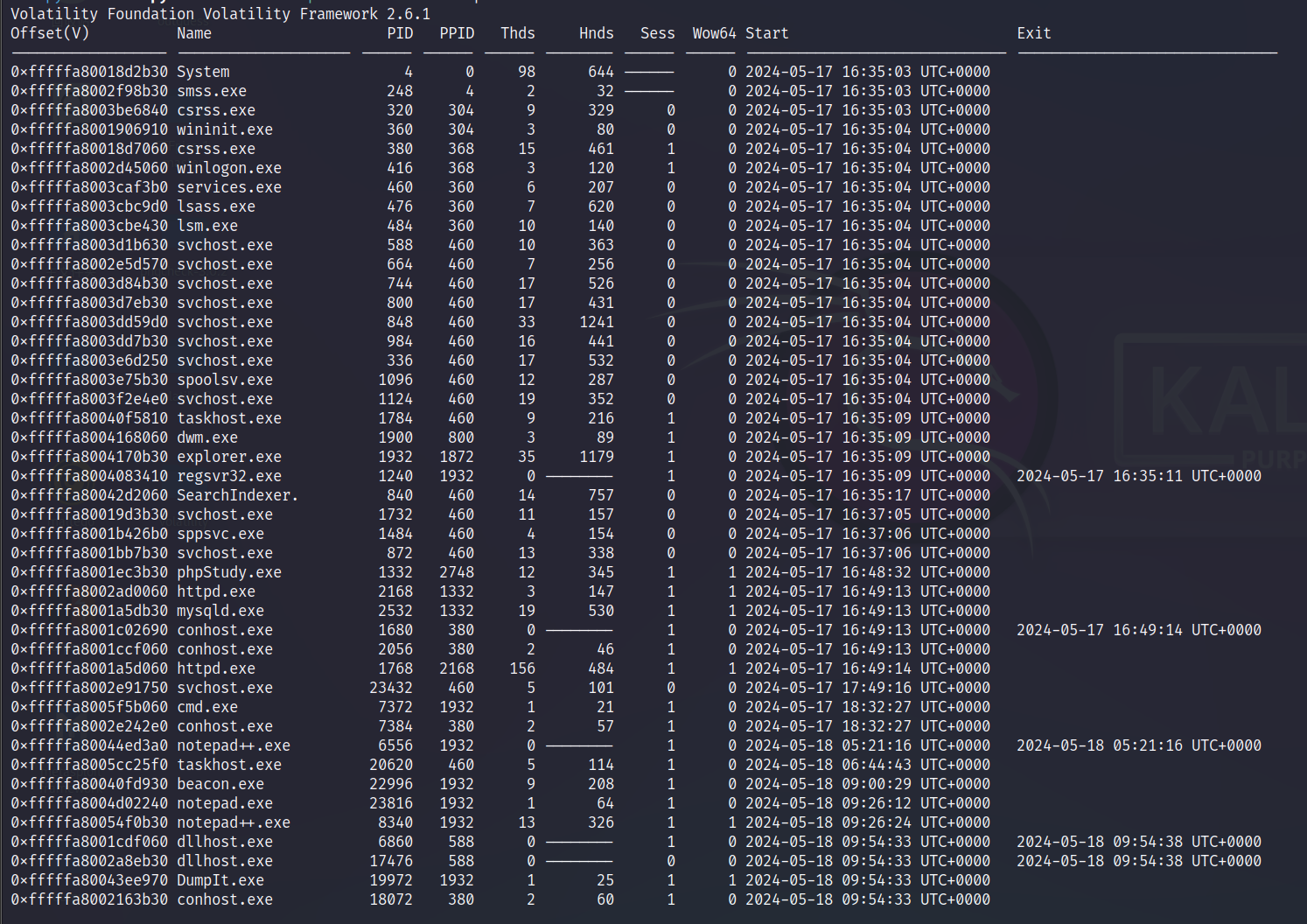This screenshot has height=924, width=1307.
Task: Select the 'services.exe' process name
Action: coord(229,187)
